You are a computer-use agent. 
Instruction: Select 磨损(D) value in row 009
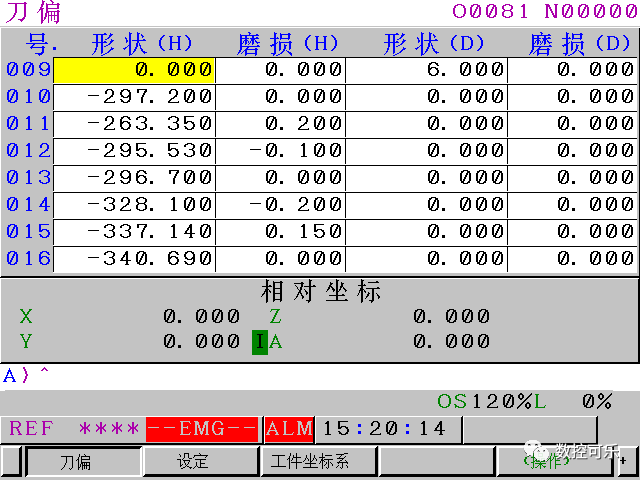572,70
